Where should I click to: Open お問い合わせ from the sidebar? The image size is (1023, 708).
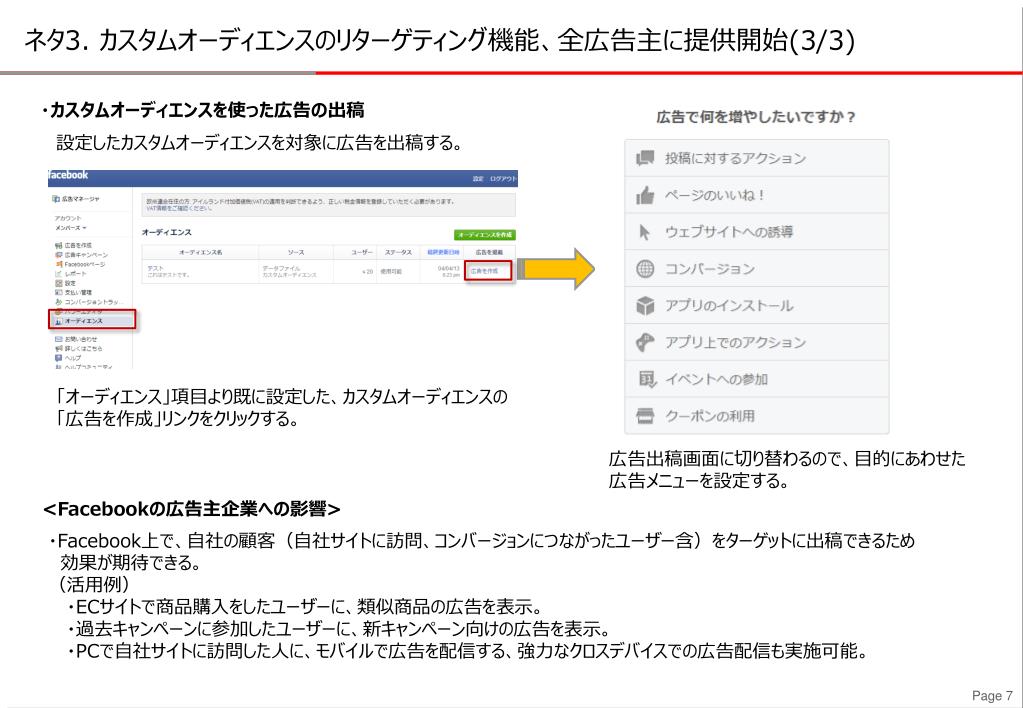[76, 339]
